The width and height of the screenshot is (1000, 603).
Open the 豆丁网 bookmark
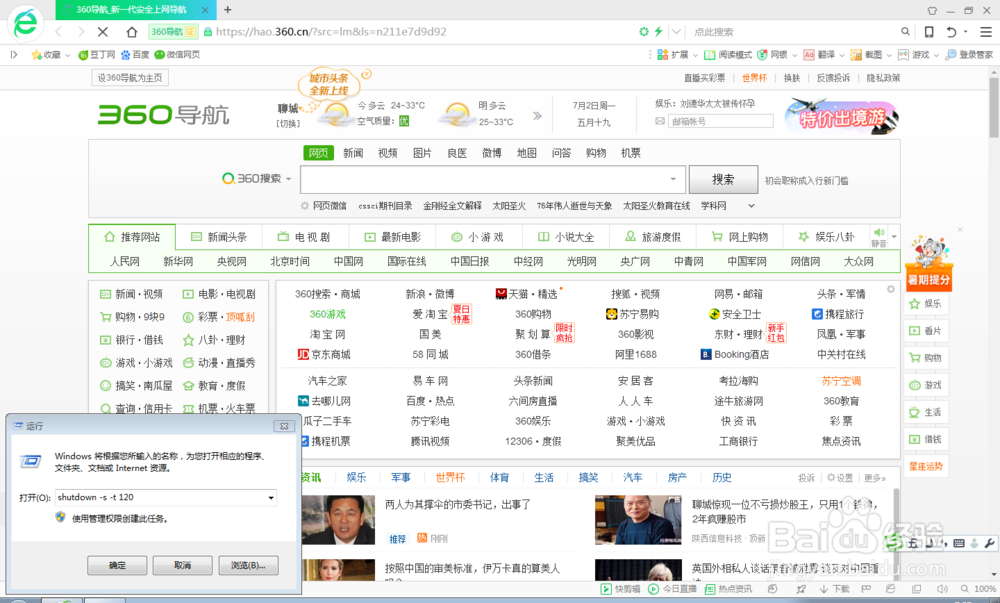pos(97,55)
